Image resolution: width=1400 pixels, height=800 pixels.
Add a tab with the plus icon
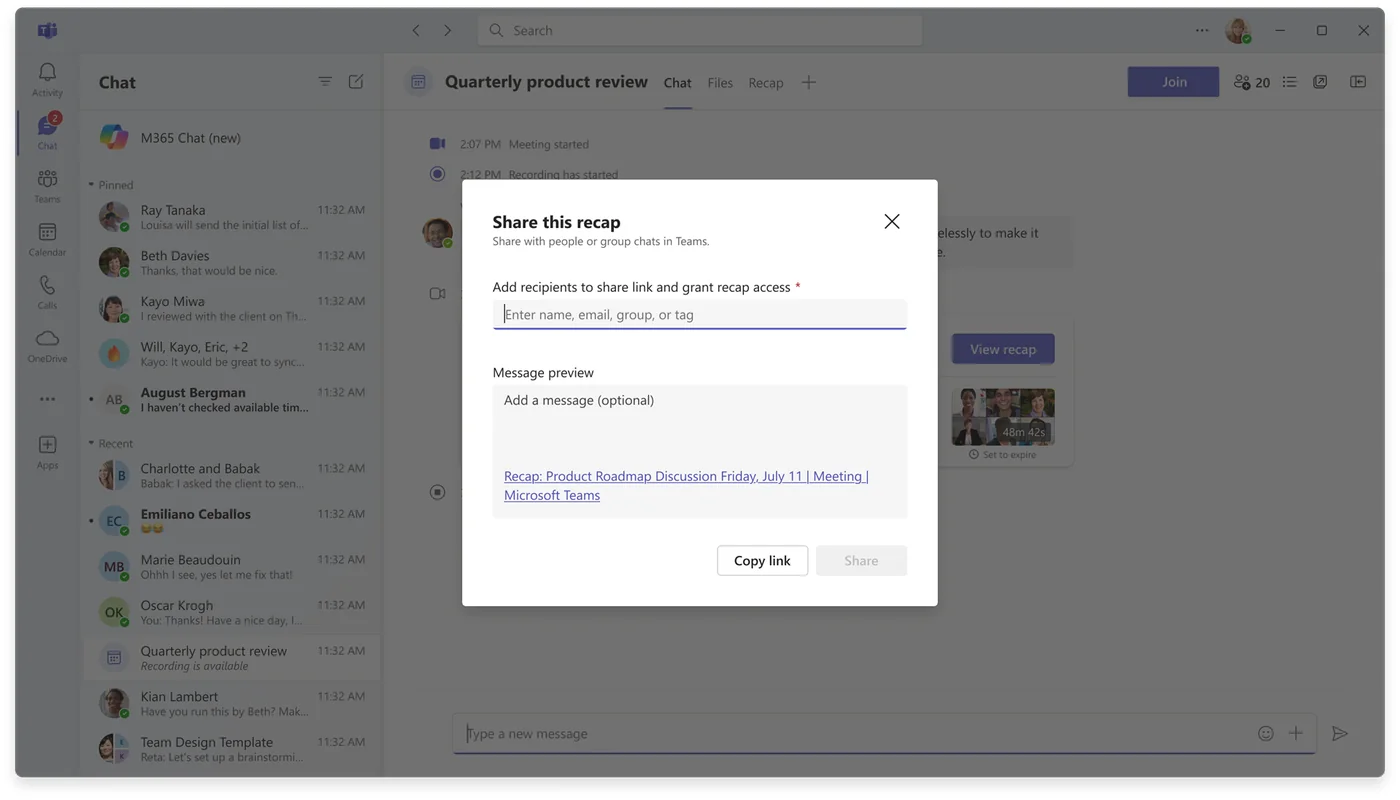pos(808,82)
